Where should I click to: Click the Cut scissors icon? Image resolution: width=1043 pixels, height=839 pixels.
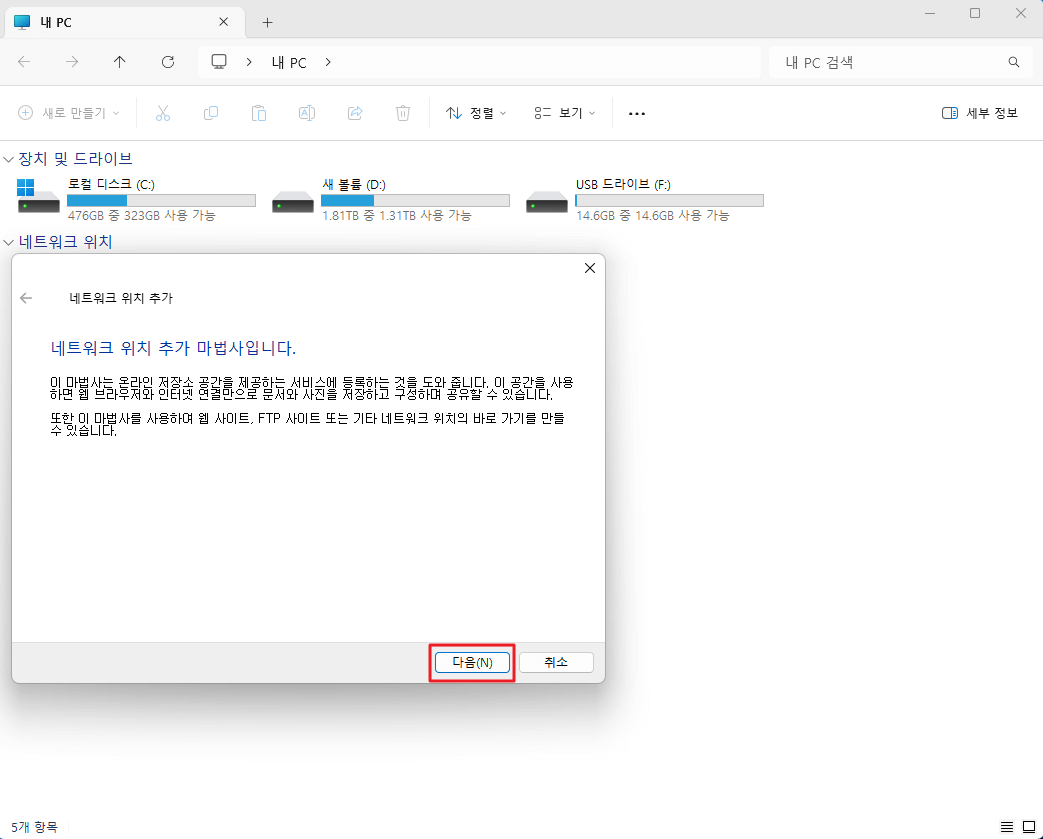(x=163, y=113)
